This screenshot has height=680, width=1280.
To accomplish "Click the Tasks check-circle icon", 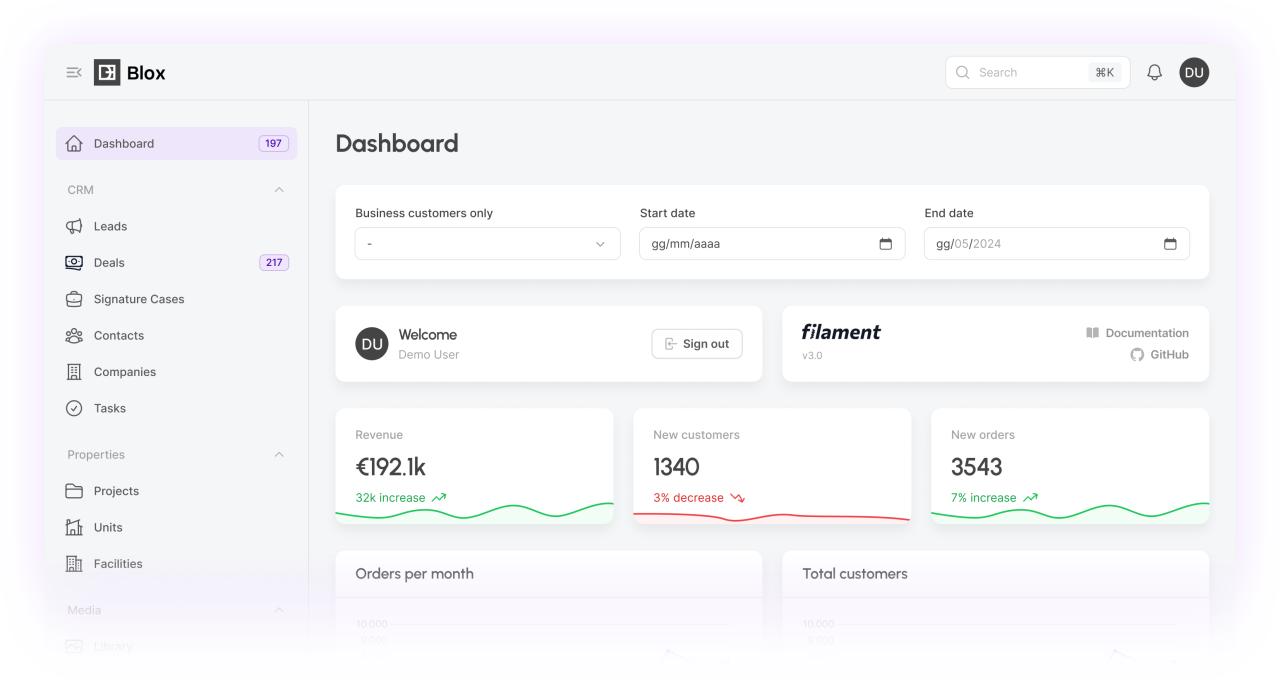I will pyautogui.click(x=74, y=408).
